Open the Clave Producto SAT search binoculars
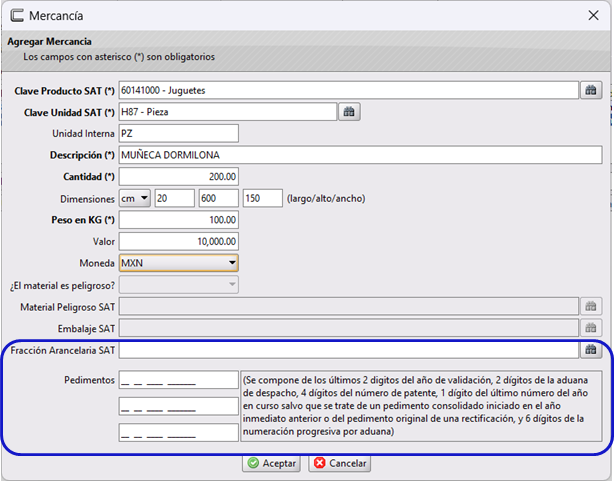This screenshot has height=481, width=614. pyautogui.click(x=591, y=90)
